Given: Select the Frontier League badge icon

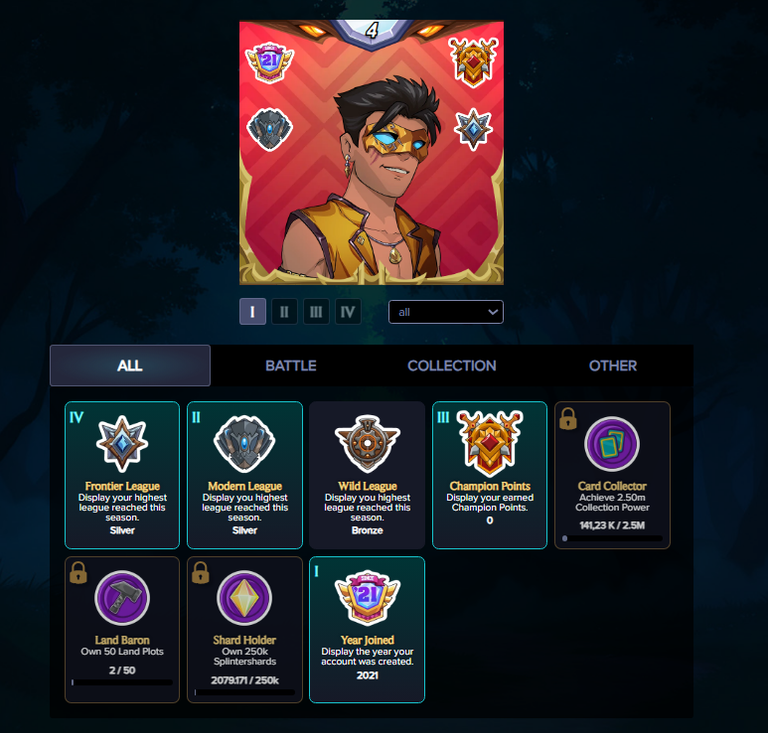Looking at the screenshot, I should [122, 444].
